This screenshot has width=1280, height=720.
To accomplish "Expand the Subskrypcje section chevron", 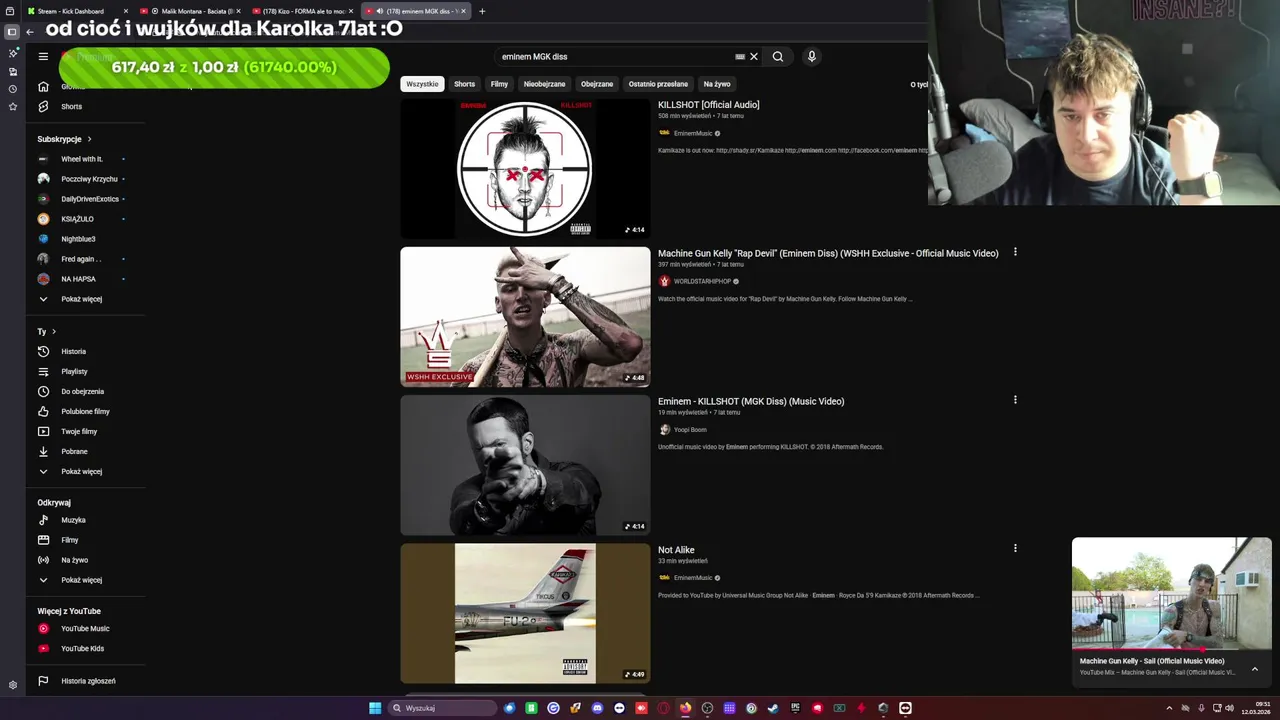I will (89, 139).
